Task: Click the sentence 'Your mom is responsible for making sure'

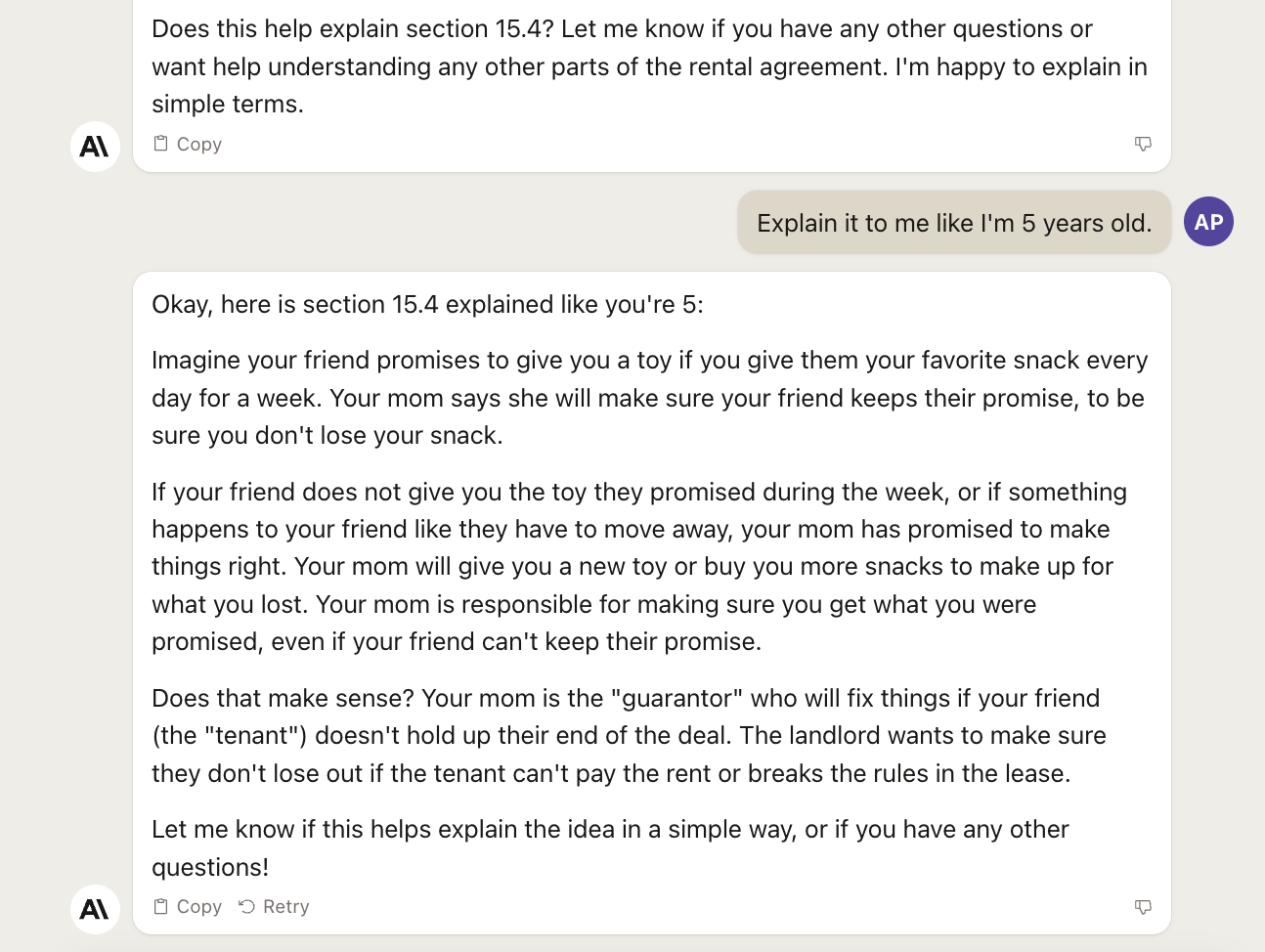Action: pyautogui.click(x=593, y=623)
